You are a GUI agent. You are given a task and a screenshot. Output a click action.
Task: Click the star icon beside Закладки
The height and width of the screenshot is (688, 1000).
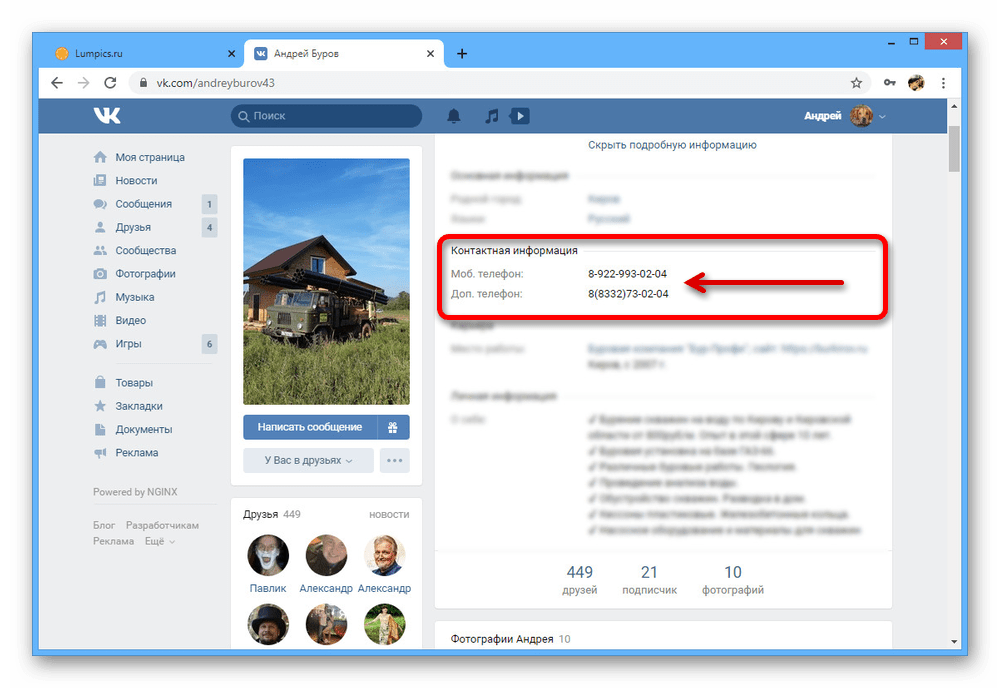[x=100, y=406]
